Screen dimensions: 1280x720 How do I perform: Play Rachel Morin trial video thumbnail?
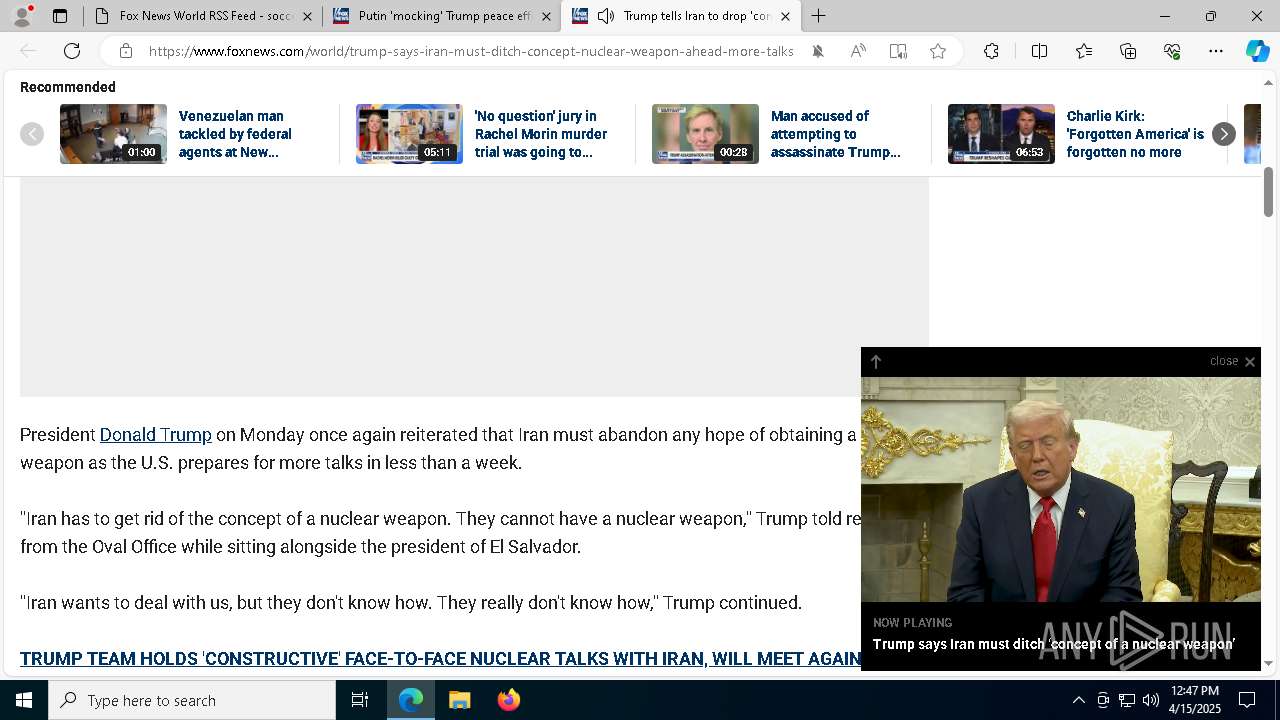(409, 134)
